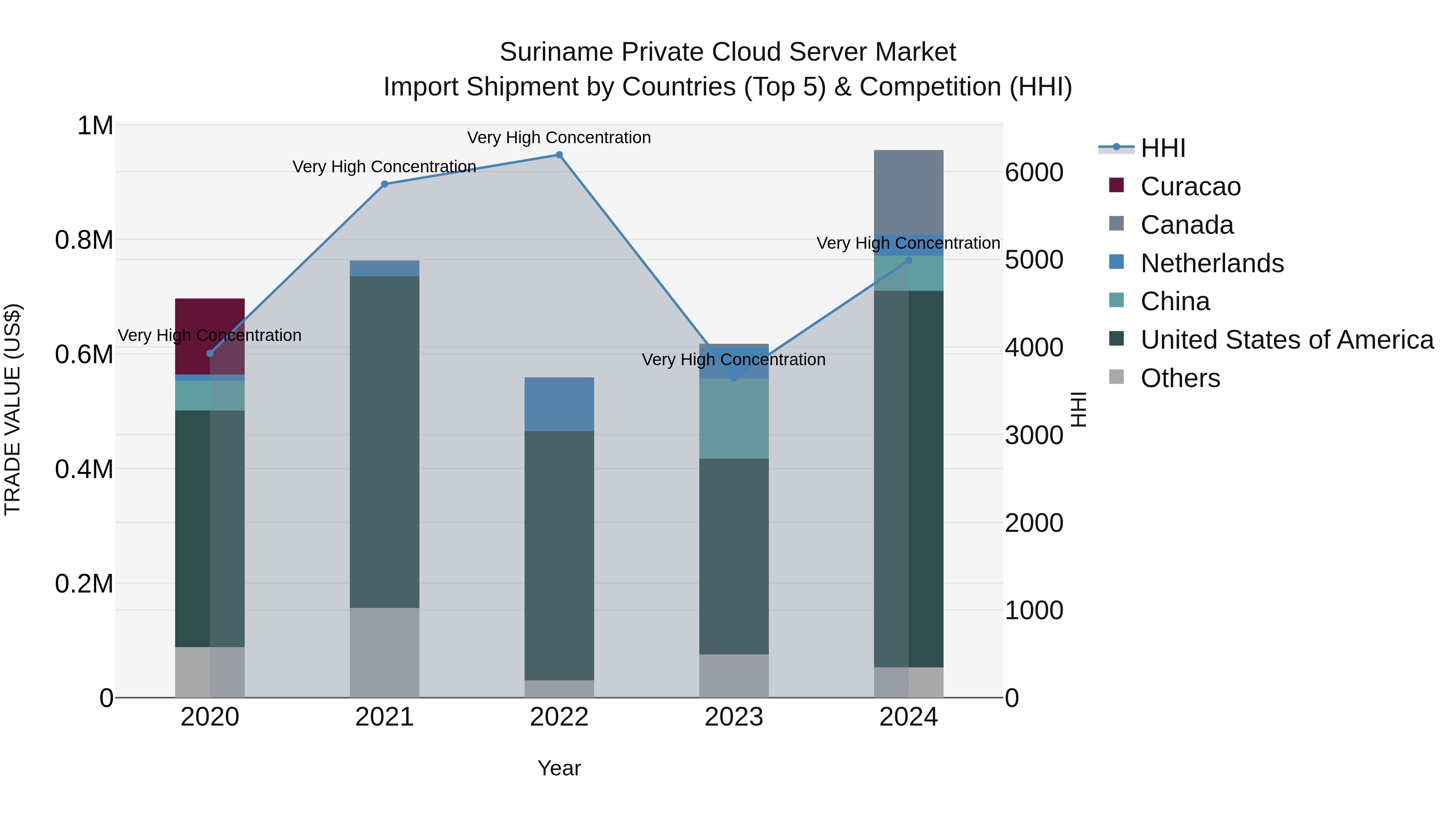Click the 3000 tick on HHI axis

1034,435
